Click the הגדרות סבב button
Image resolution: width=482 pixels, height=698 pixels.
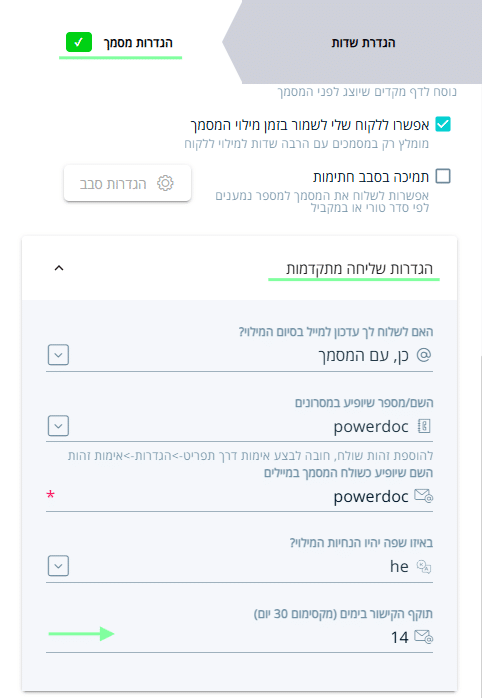[x=127, y=183]
